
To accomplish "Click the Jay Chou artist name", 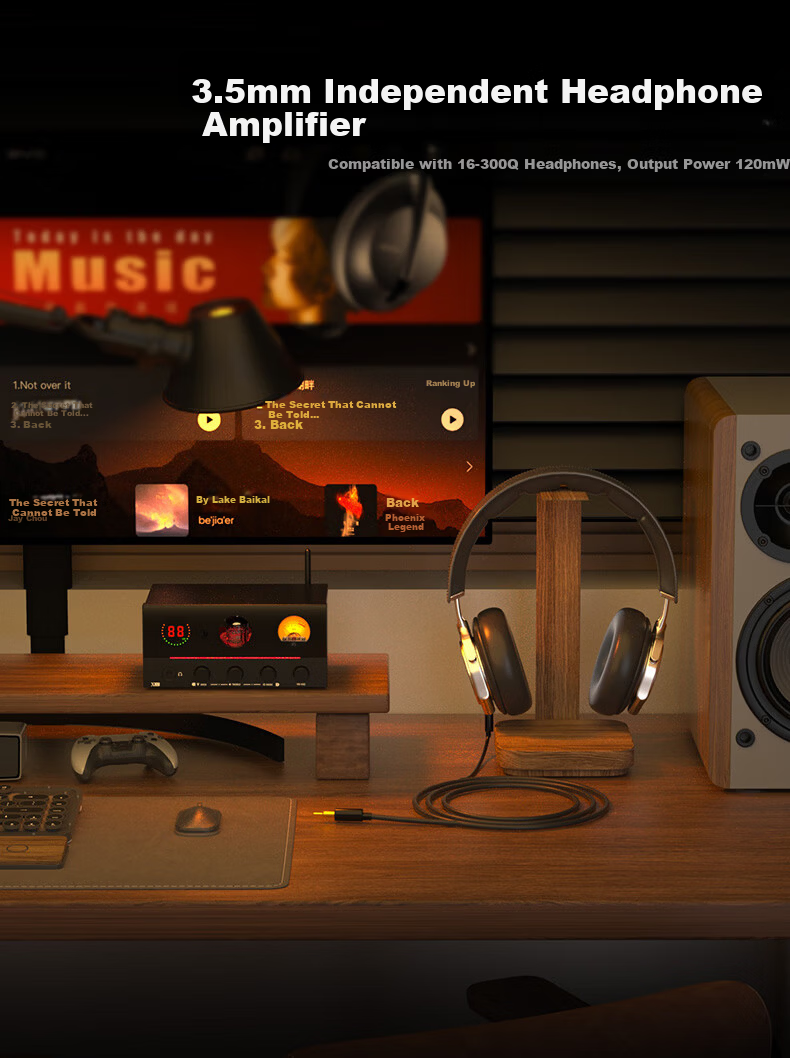I will (28, 518).
